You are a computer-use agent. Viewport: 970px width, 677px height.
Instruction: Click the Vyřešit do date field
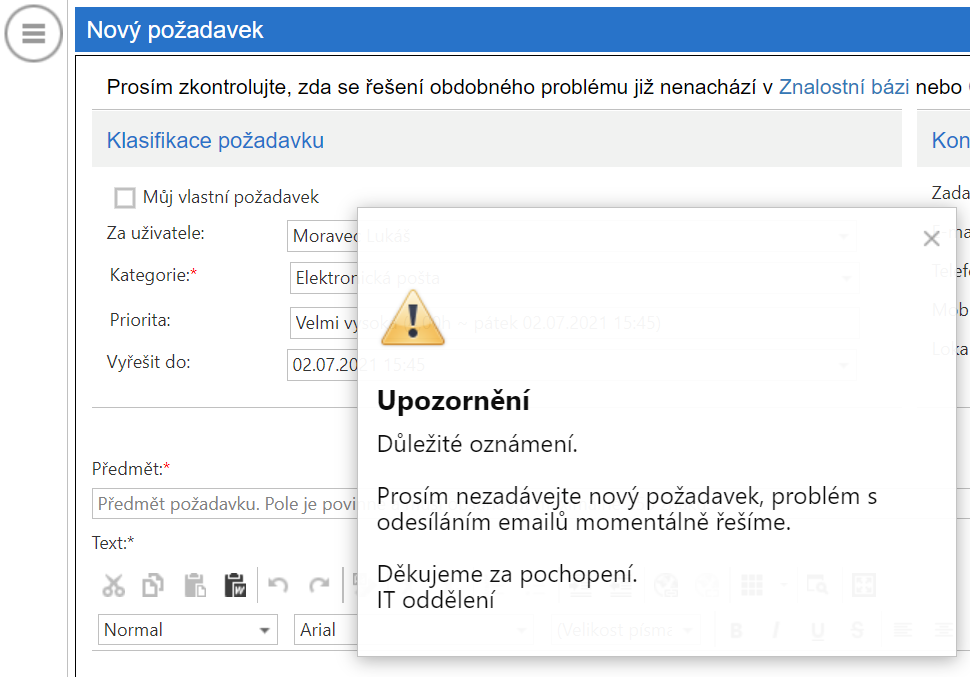click(x=322, y=365)
